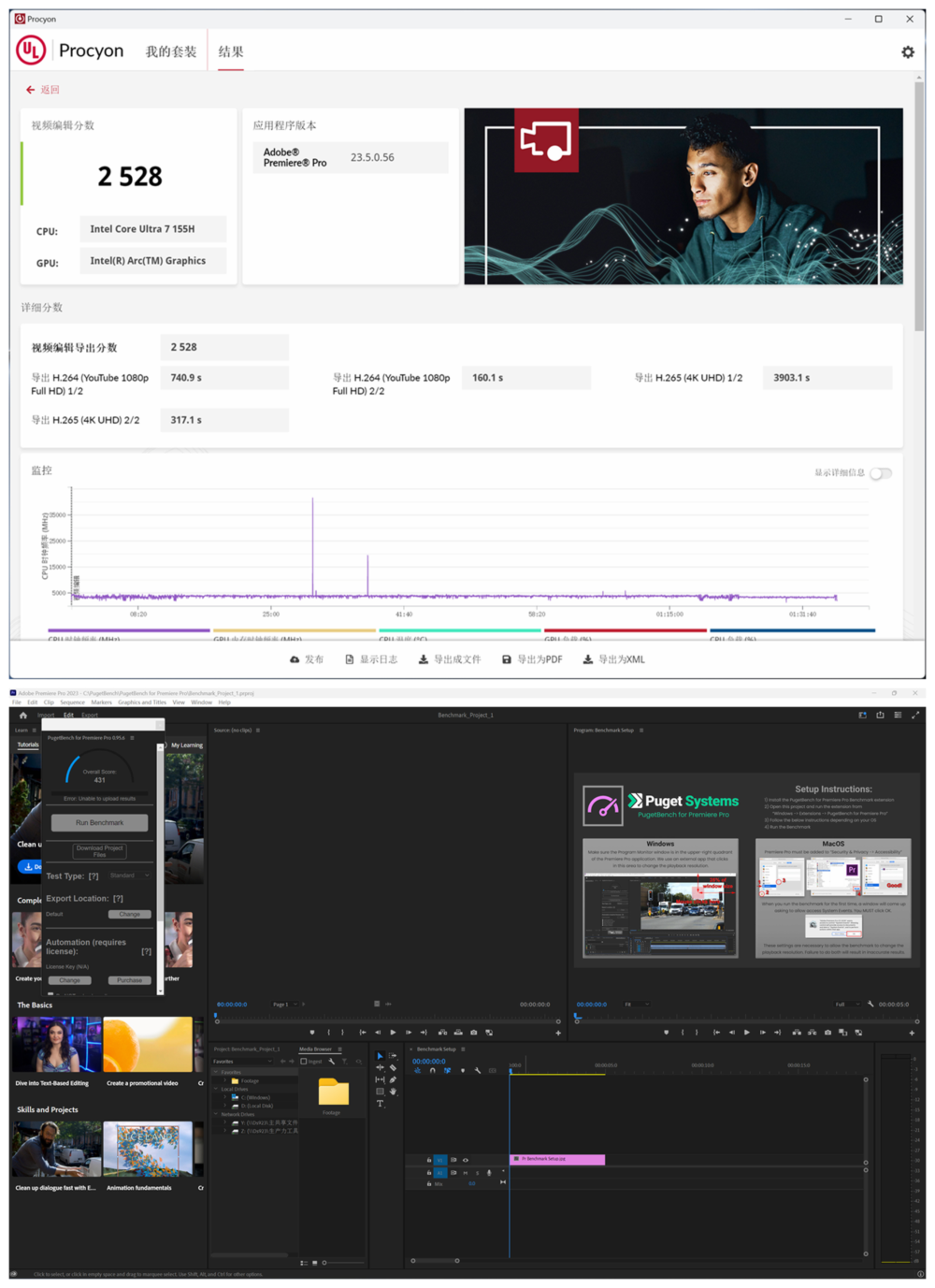Open the Footage folder thumbnail

[x=334, y=1092]
